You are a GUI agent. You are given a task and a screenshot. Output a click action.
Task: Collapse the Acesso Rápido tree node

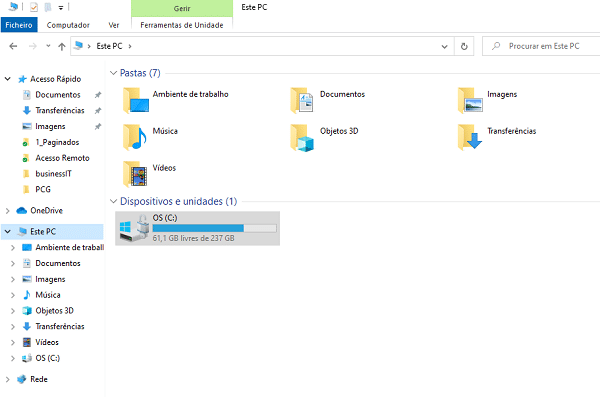tap(8, 79)
